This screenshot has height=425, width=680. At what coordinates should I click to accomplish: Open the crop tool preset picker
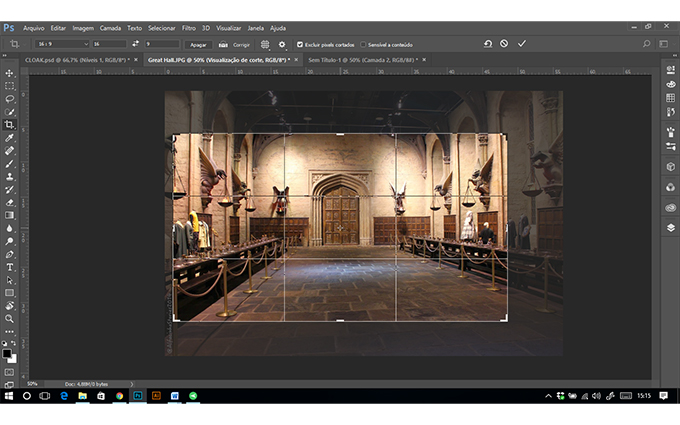[16, 44]
